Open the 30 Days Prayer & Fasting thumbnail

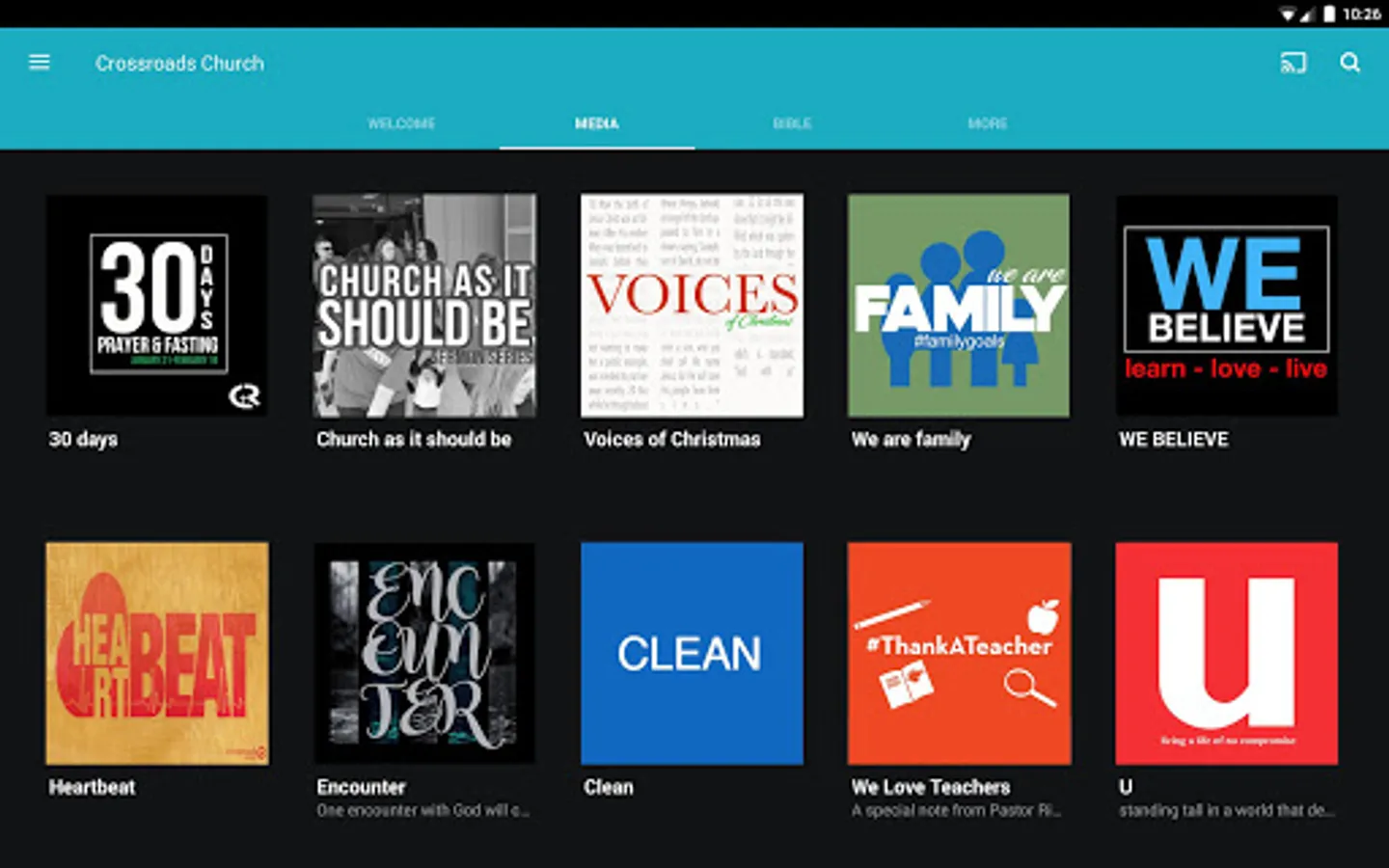click(x=157, y=306)
